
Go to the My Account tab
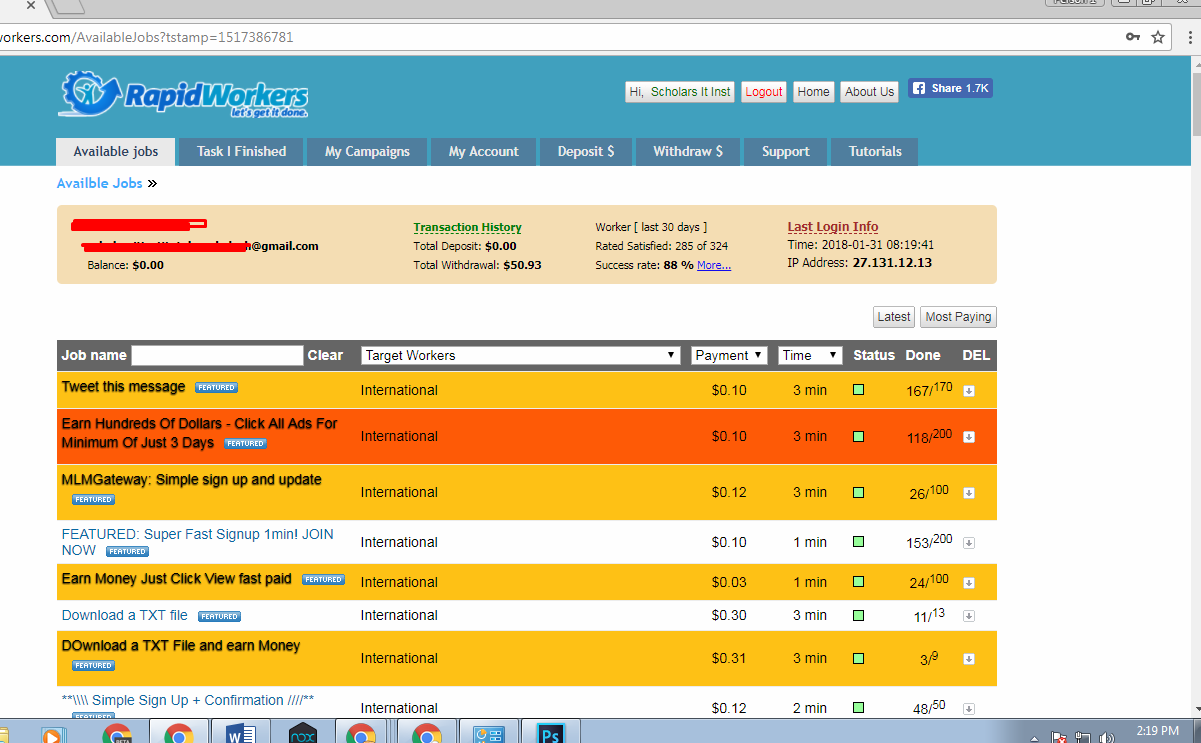(484, 152)
